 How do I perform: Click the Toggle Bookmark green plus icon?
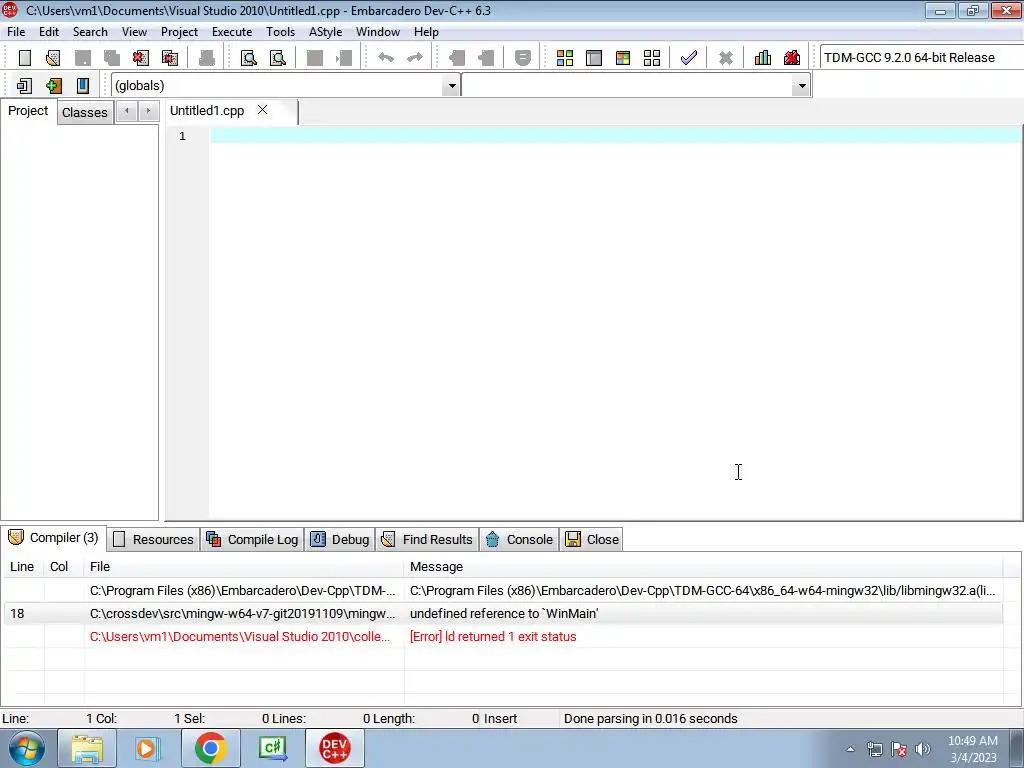54,86
